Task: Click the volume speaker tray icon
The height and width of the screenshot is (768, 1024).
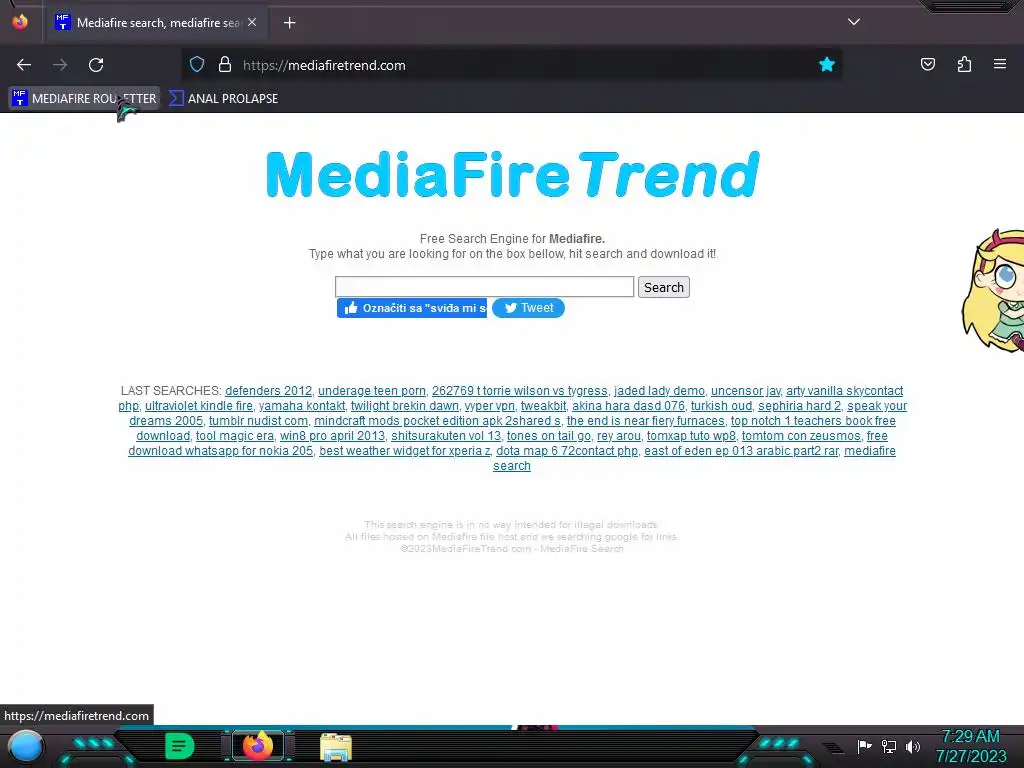Action: (913, 746)
